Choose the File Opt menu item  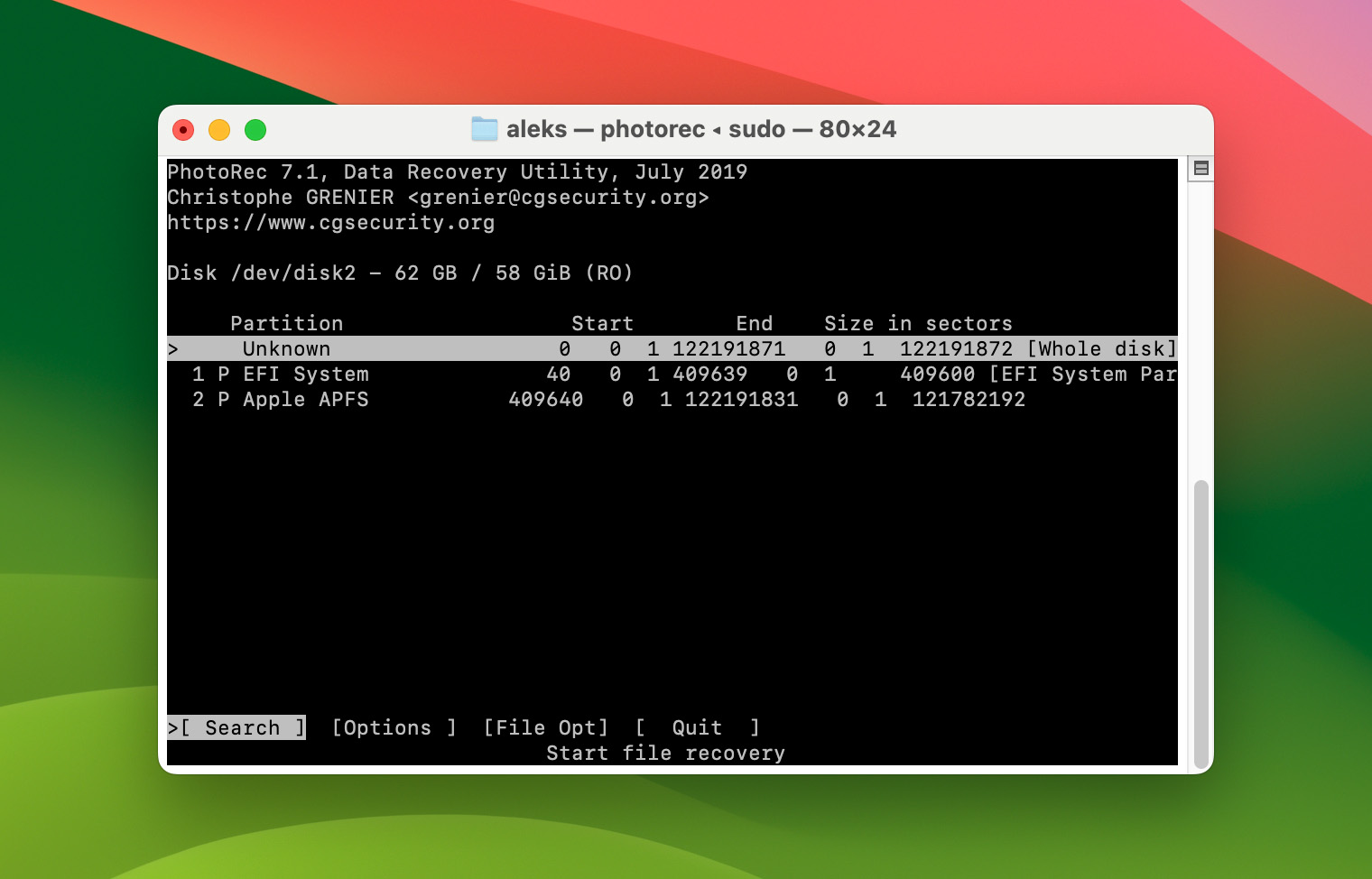click(546, 727)
